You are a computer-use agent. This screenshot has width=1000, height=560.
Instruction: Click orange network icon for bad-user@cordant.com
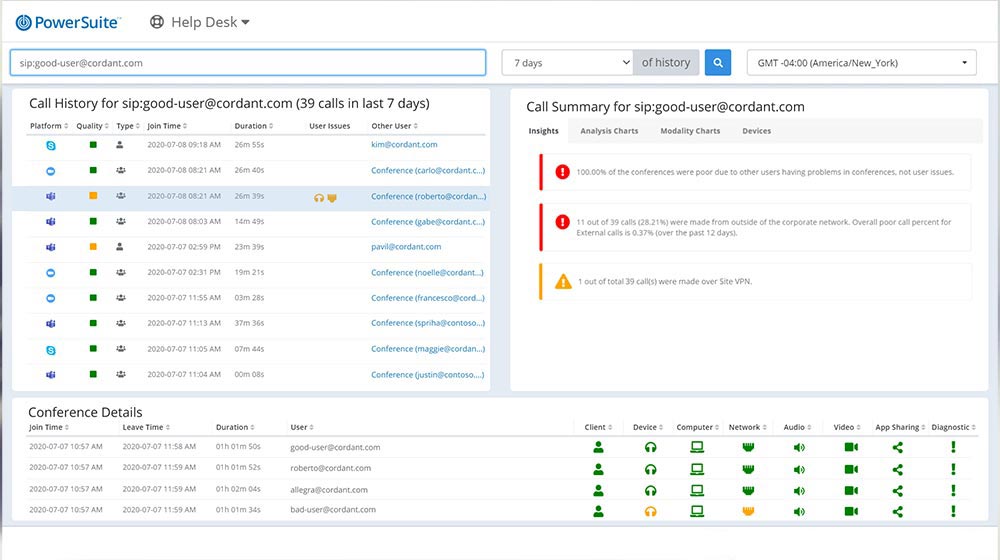coord(746,511)
